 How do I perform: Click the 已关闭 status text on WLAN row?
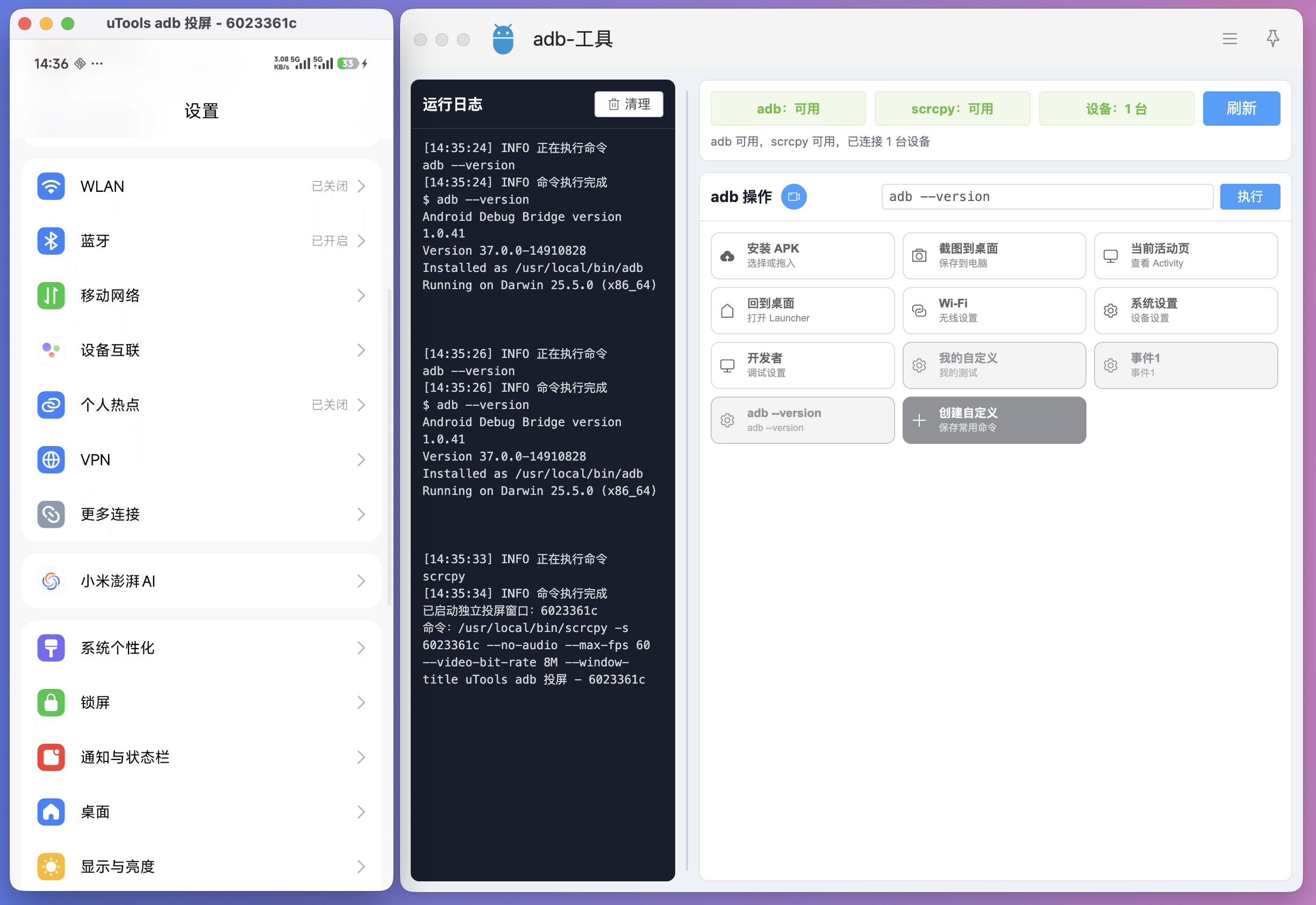click(330, 186)
